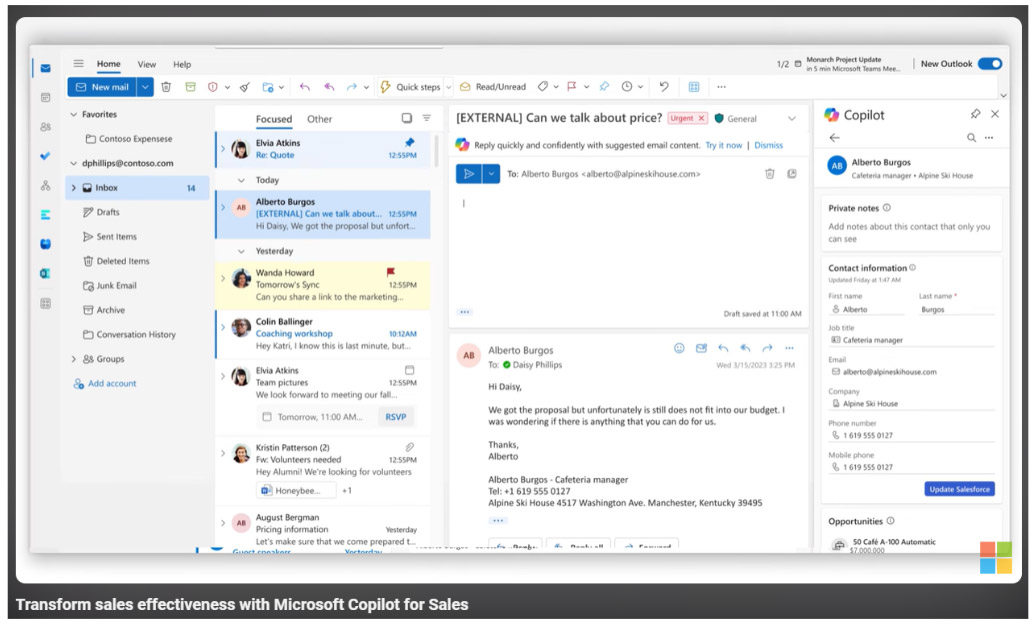Image resolution: width=1036 pixels, height=625 pixels.
Task: Click the Update Salesforce button
Action: pos(959,489)
